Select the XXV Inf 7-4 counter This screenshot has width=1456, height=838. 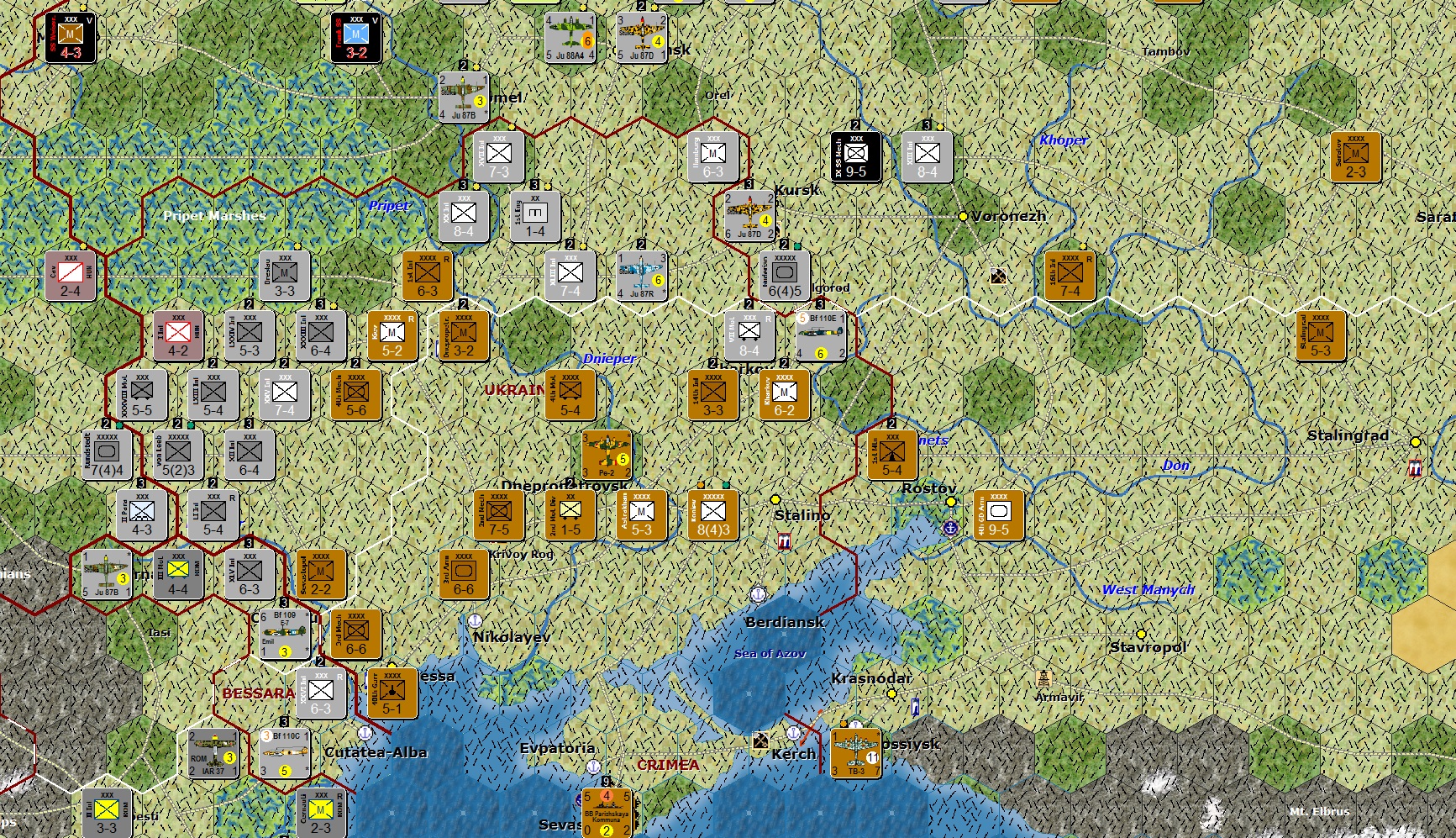[285, 395]
